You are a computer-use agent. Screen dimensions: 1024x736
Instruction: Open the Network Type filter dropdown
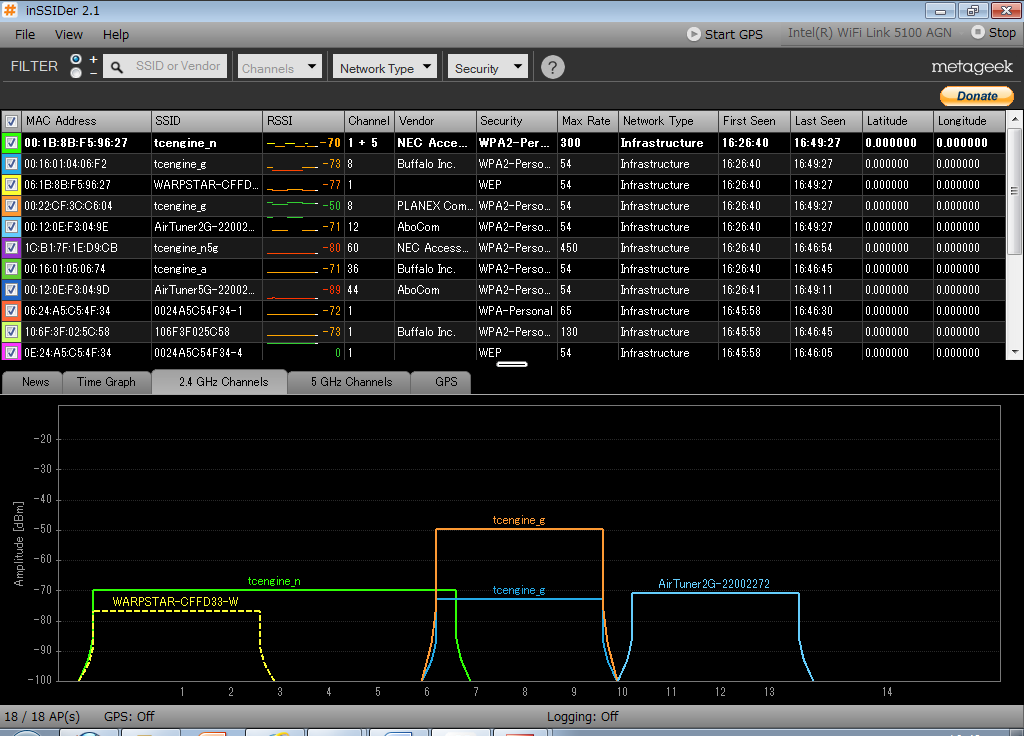point(385,67)
